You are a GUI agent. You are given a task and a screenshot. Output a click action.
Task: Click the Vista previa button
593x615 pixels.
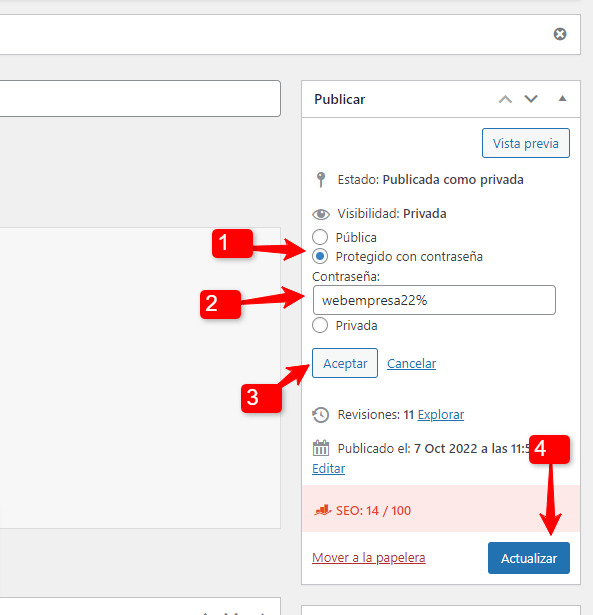click(526, 143)
